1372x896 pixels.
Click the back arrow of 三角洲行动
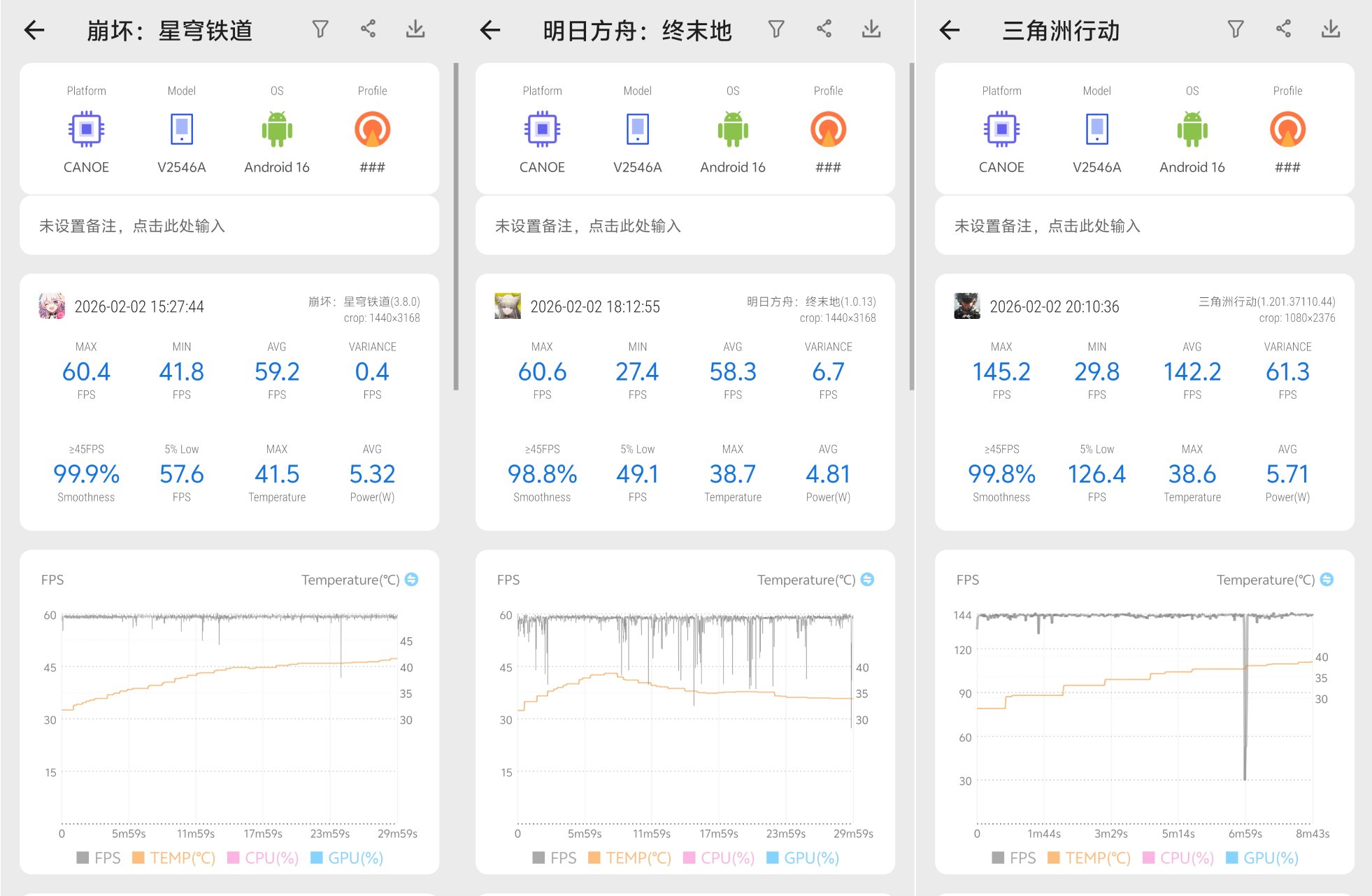pyautogui.click(x=949, y=30)
